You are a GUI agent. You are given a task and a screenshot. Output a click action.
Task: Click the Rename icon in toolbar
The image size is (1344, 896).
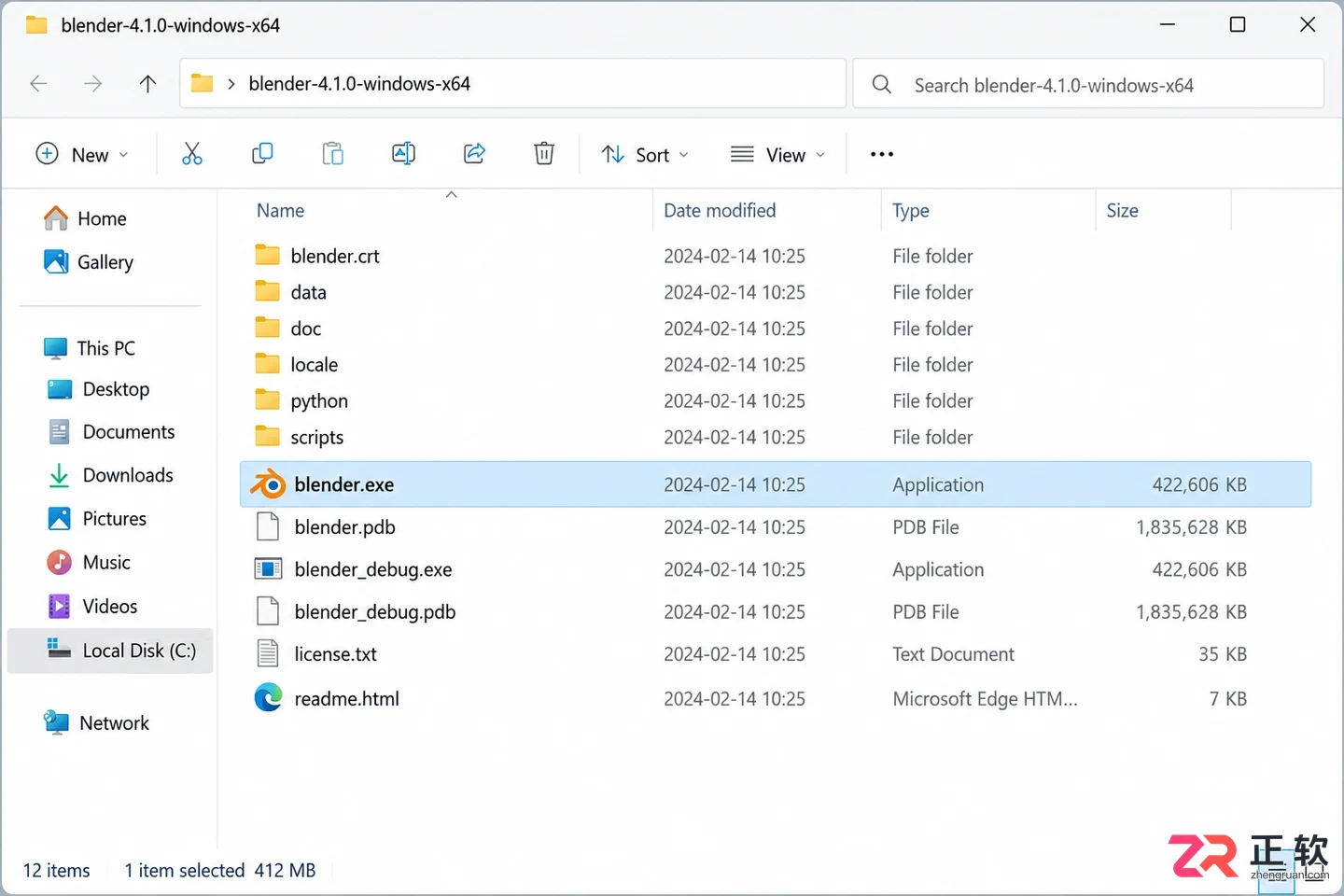tap(403, 154)
